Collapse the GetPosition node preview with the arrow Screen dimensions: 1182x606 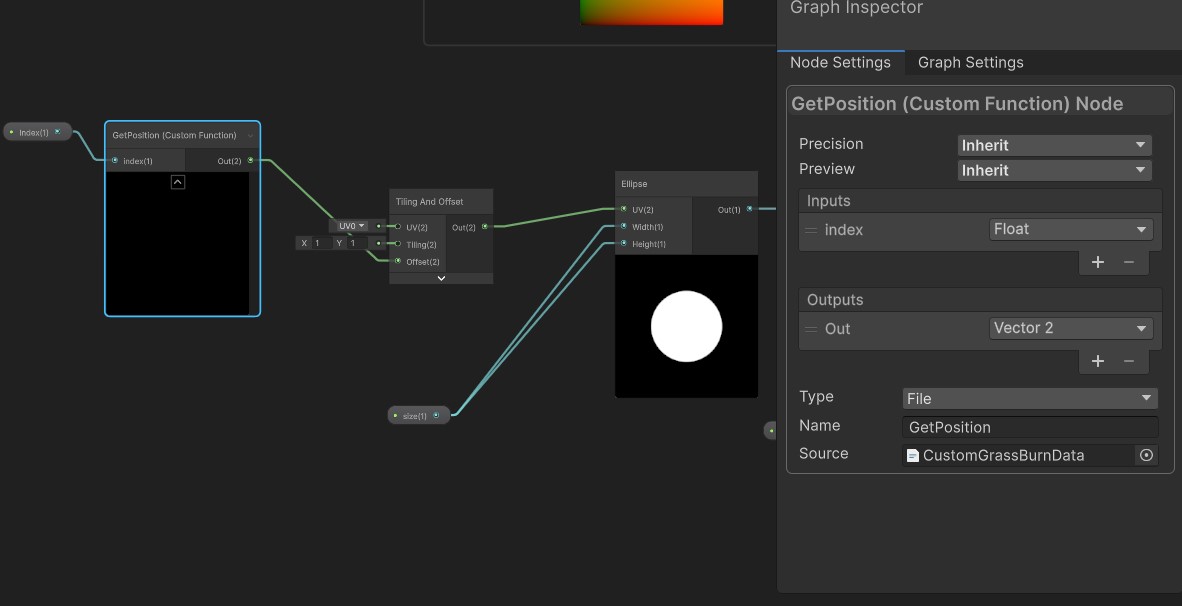(177, 181)
